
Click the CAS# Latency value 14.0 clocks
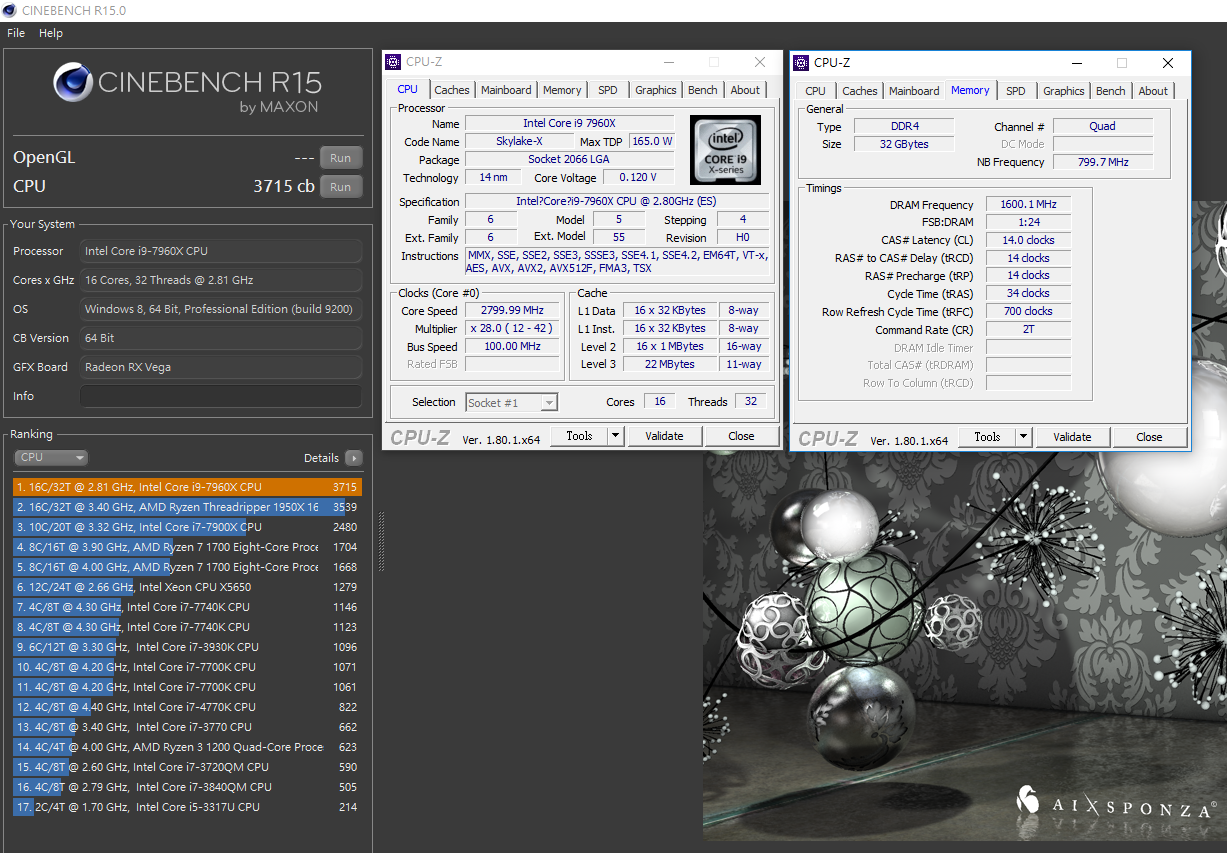[1028, 240]
